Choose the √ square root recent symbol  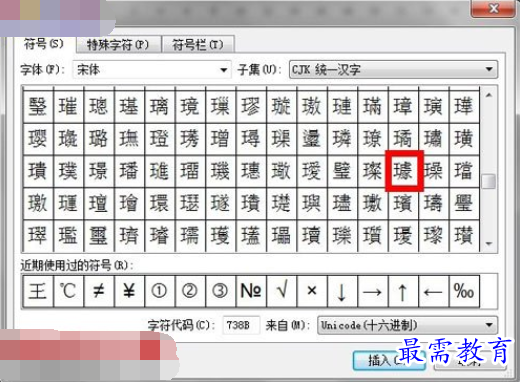click(281, 291)
